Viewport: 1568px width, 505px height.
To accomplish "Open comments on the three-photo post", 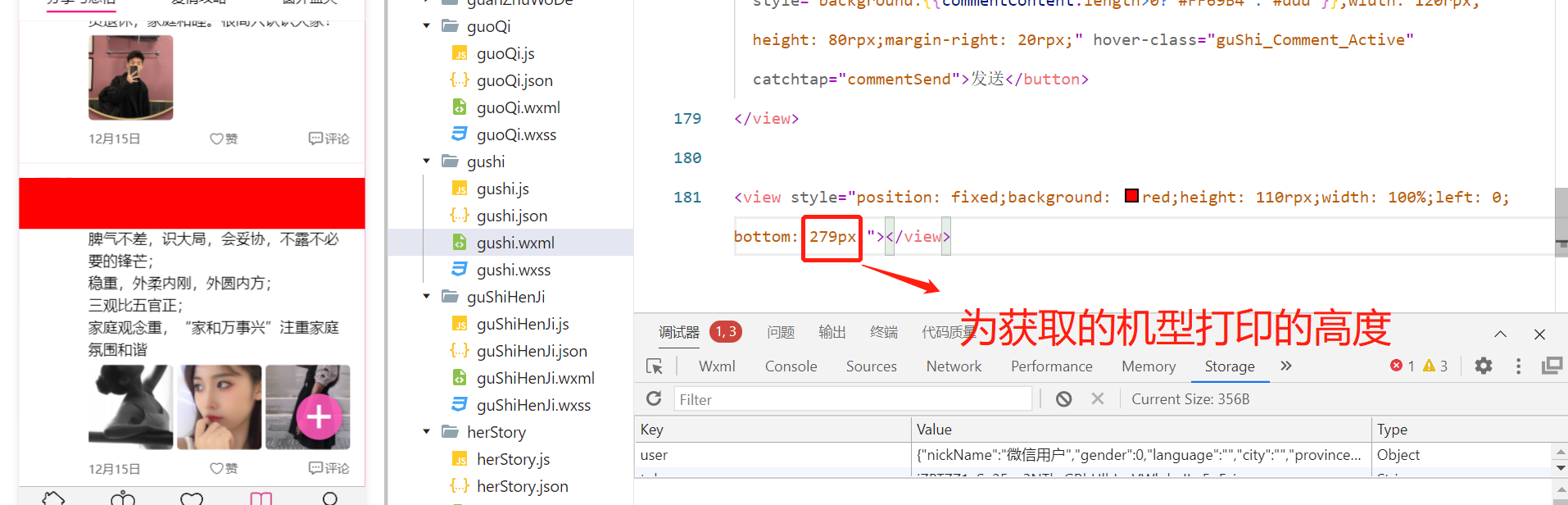I will click(329, 468).
